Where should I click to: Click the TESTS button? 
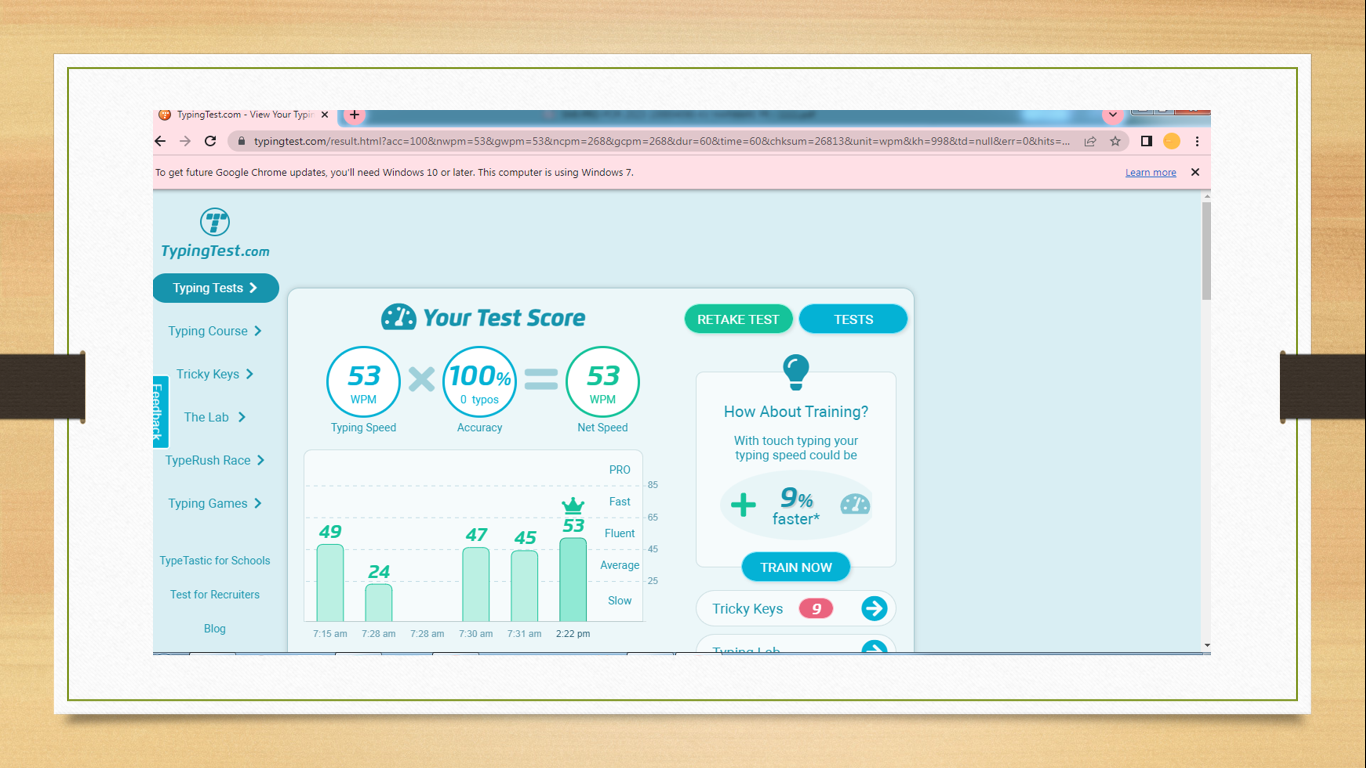tap(853, 319)
